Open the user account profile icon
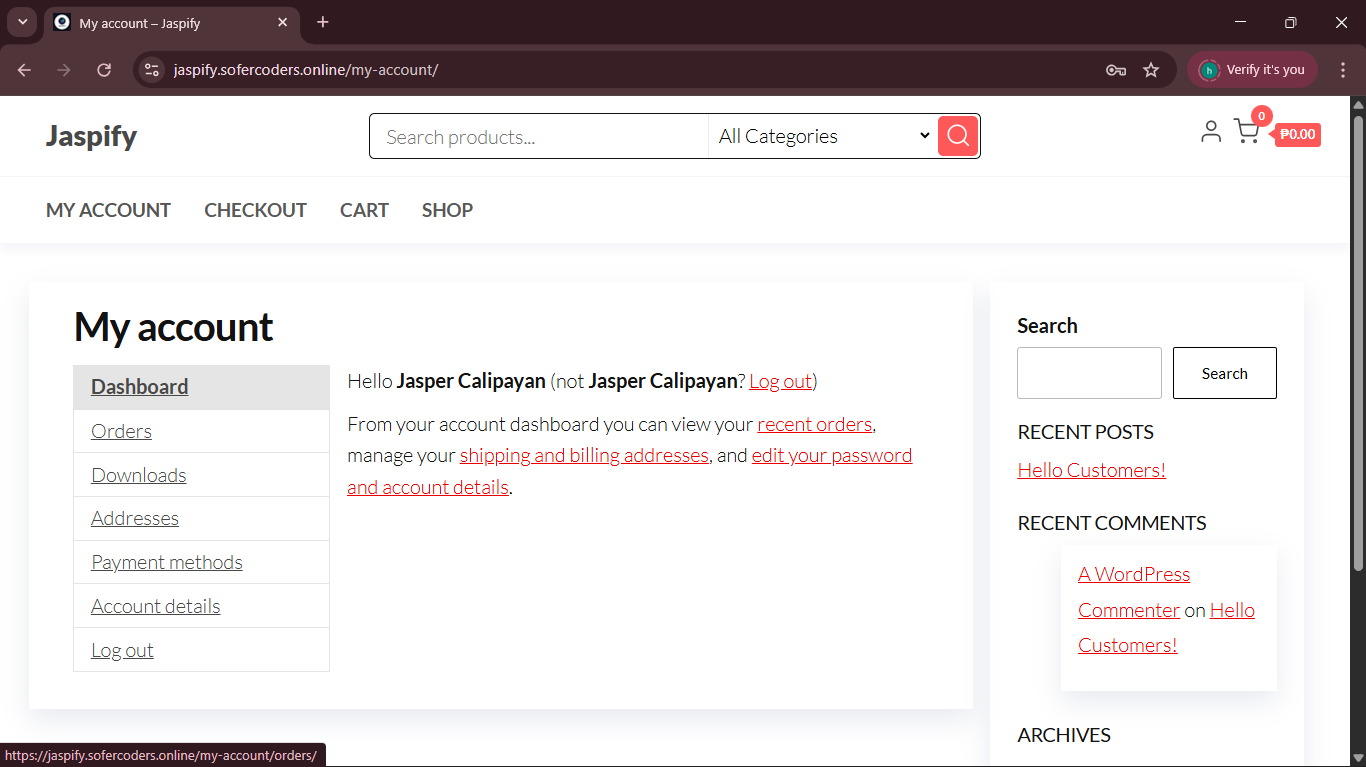 pyautogui.click(x=1210, y=132)
